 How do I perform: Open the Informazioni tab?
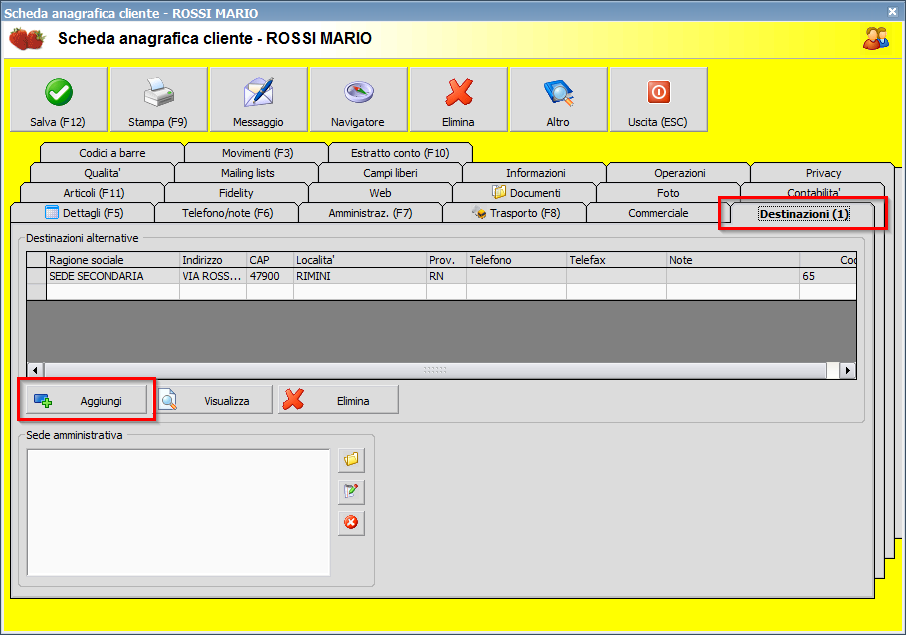pos(535,173)
